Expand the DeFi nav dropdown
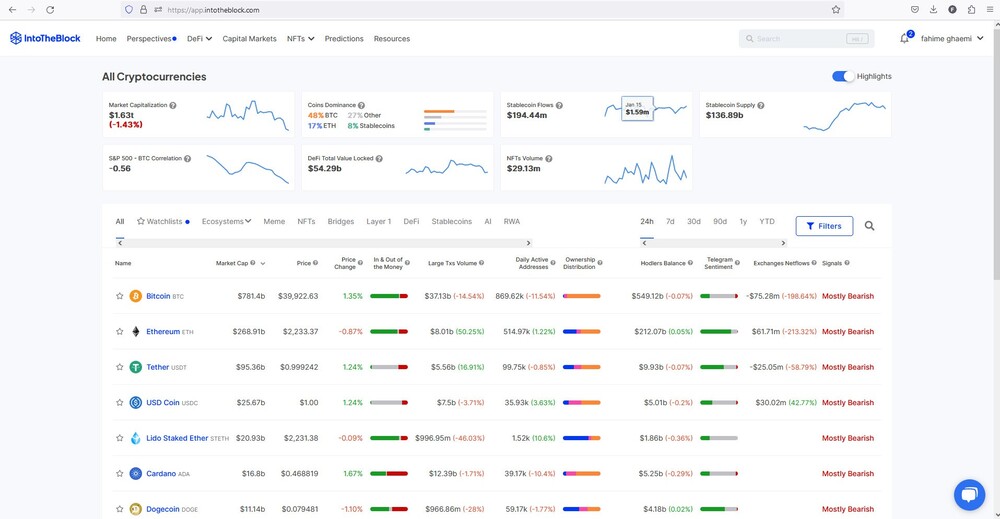1000x519 pixels. (x=200, y=39)
